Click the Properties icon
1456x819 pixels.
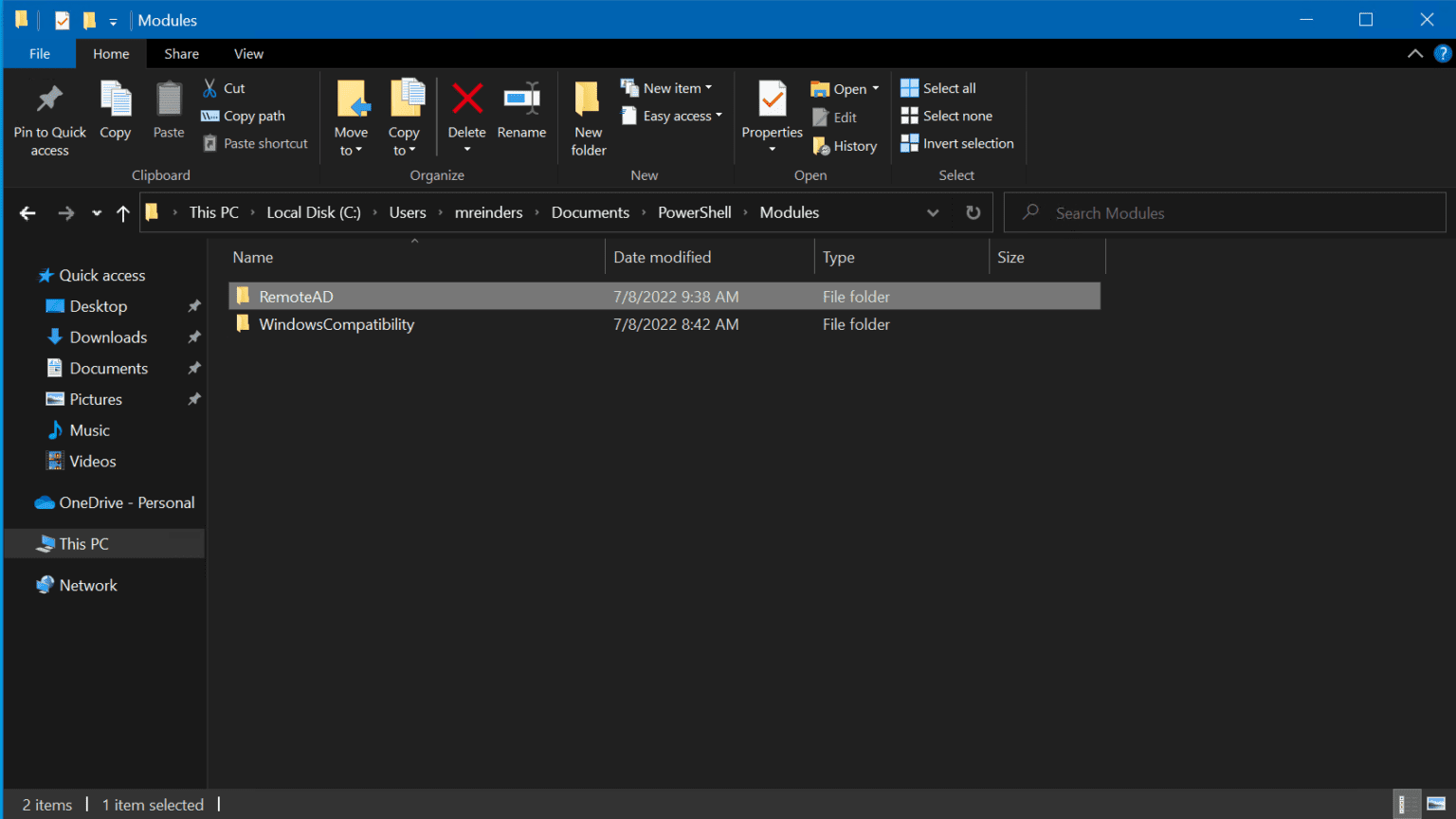pyautogui.click(x=771, y=107)
